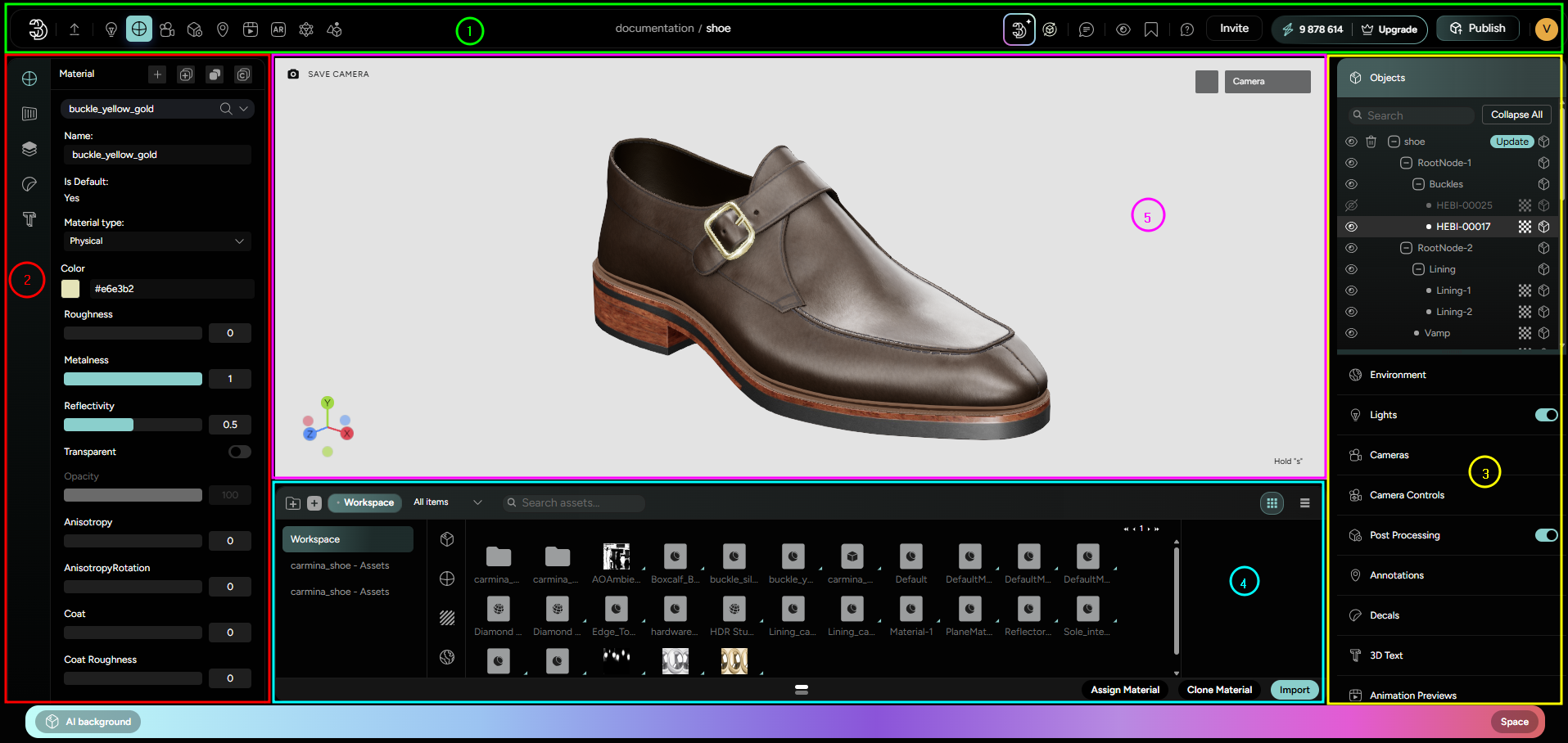Switch assets panel to grid view
1568x743 pixels.
[x=1272, y=503]
